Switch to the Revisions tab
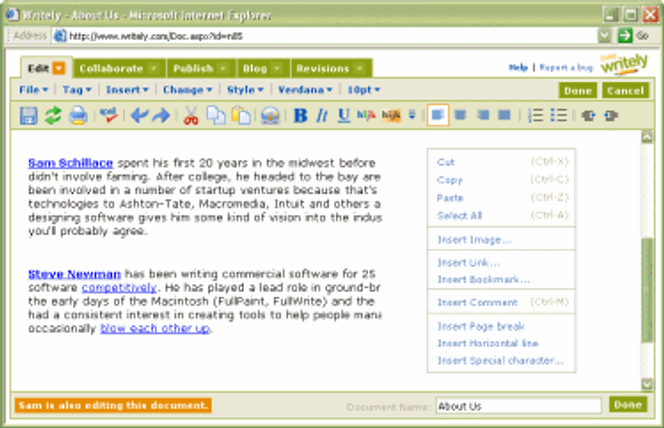The width and height of the screenshot is (664, 428). pos(331,68)
